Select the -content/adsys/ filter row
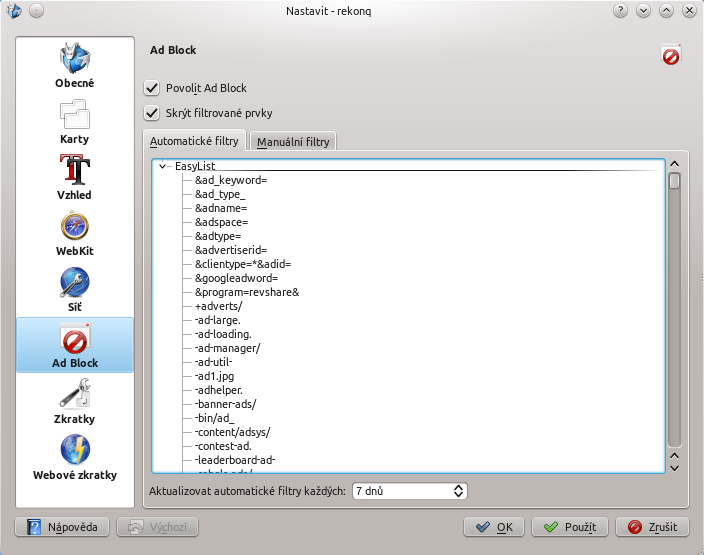This screenshot has width=704, height=555. [233, 432]
